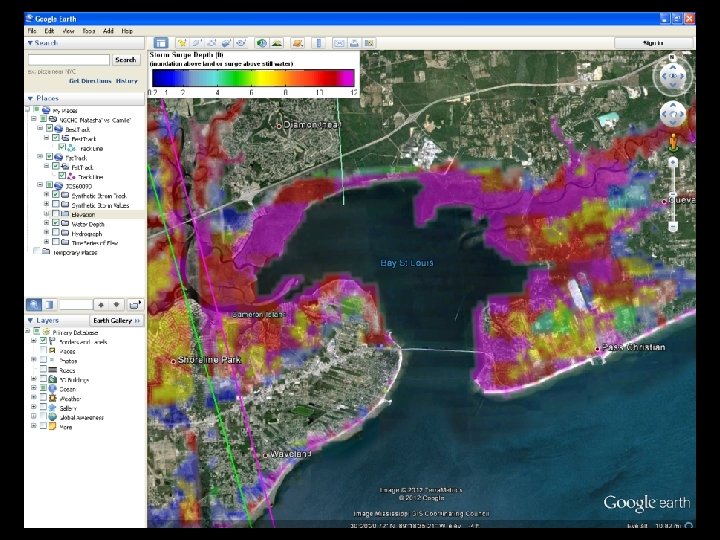
Task: Collapse the Layers panel triangle
Action: pyautogui.click(x=30, y=321)
